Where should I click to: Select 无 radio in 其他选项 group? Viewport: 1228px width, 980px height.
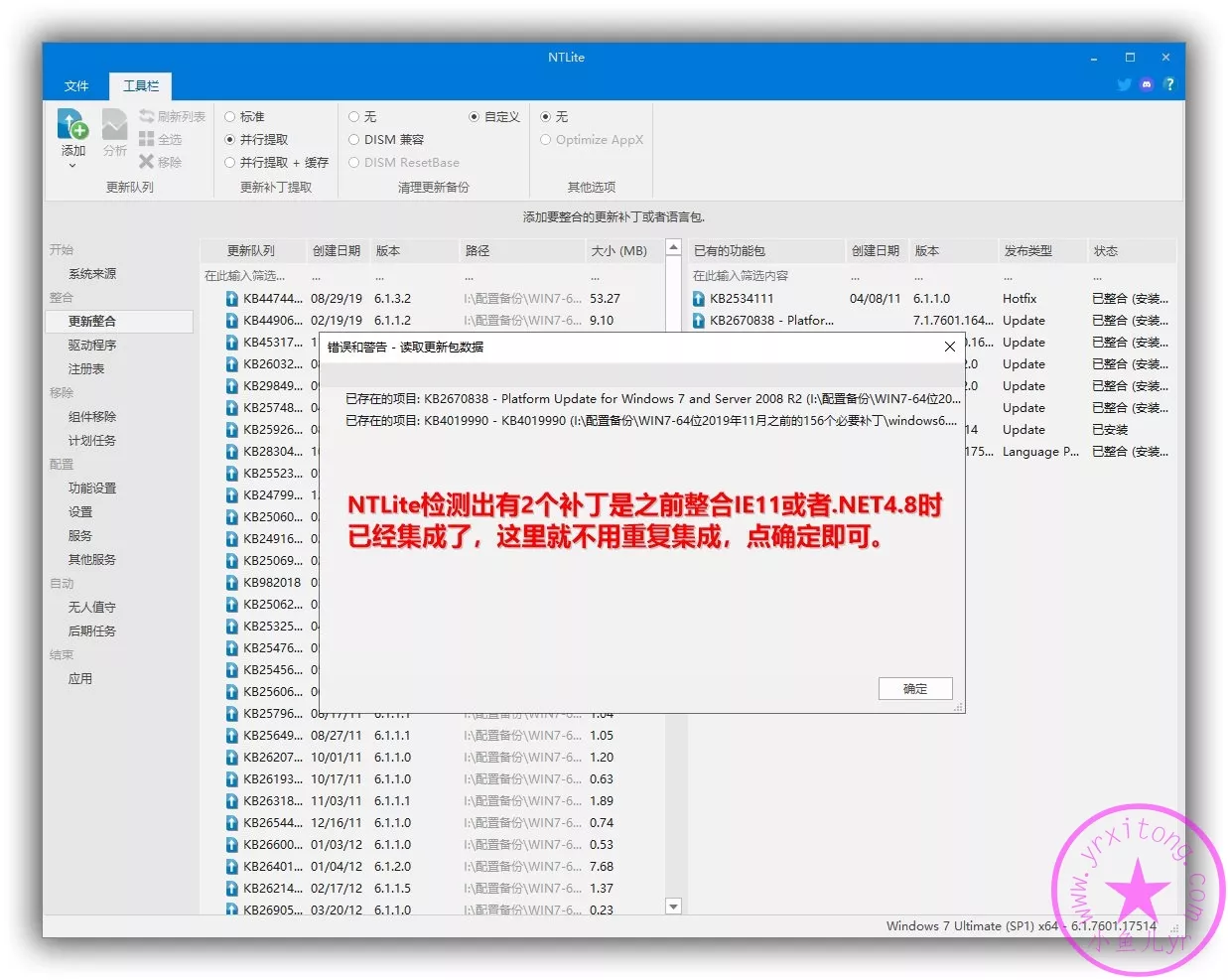[546, 116]
